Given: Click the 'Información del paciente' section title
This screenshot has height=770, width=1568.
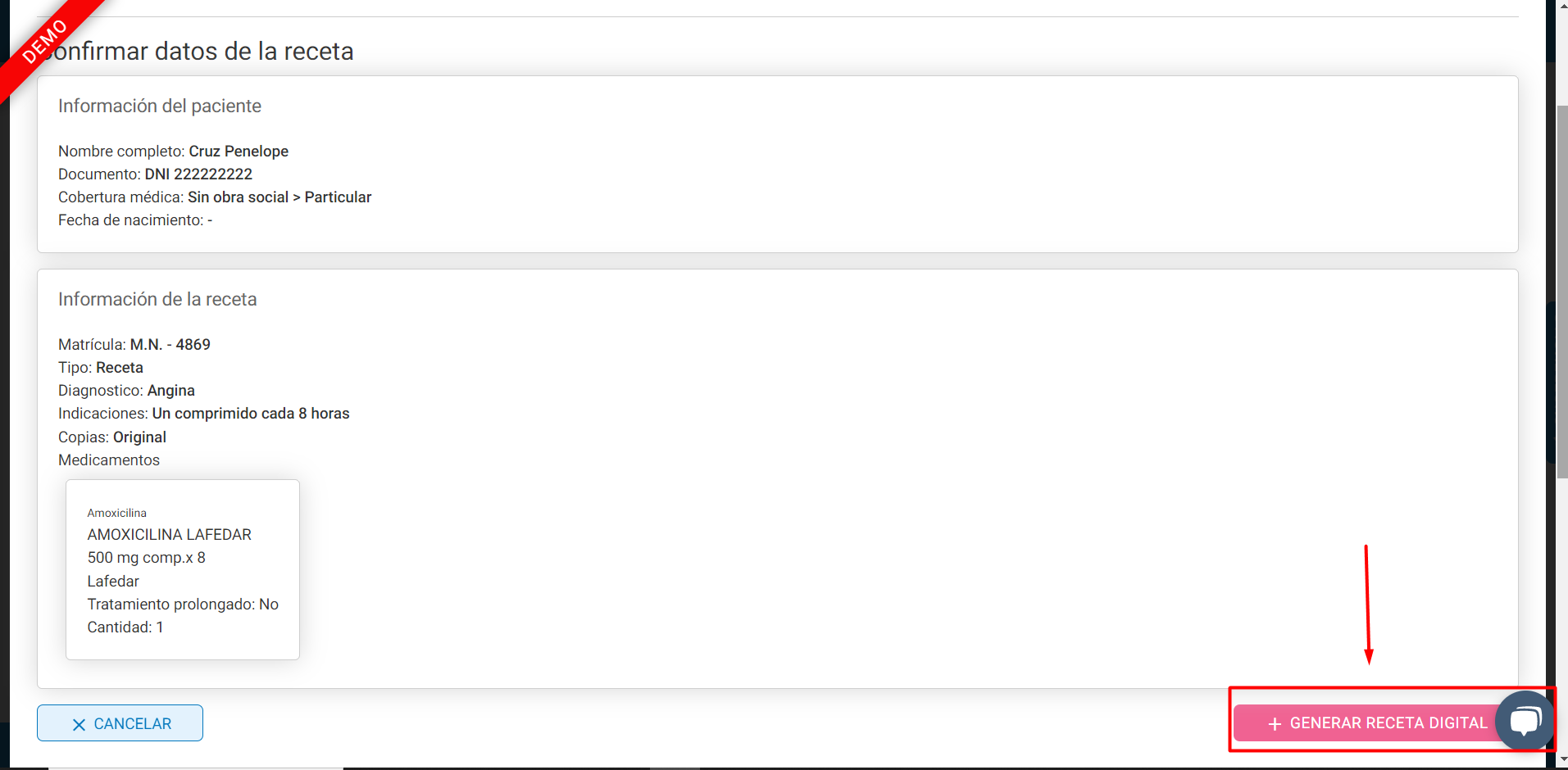Looking at the screenshot, I should 160,106.
